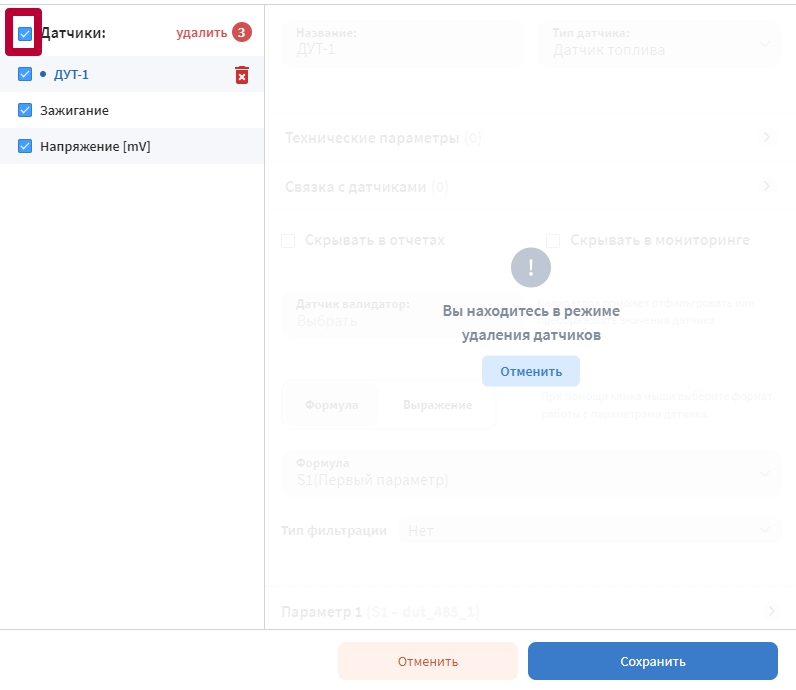The height and width of the screenshot is (690, 796).
Task: Open the Тип датчика dropdown
Action: 659,43
